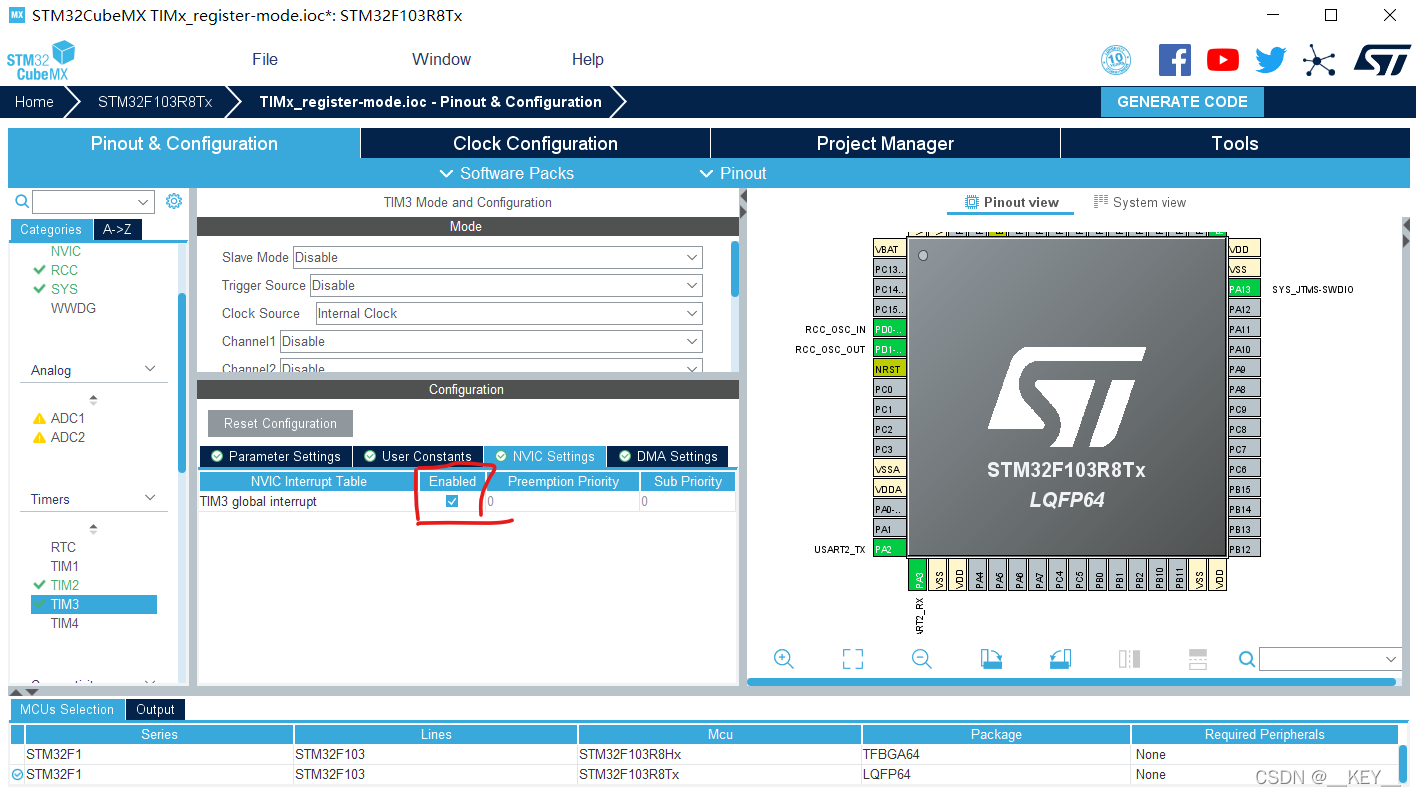
Task: Toggle the TIM3 global interrupt Enabled checkbox
Action: [452, 501]
